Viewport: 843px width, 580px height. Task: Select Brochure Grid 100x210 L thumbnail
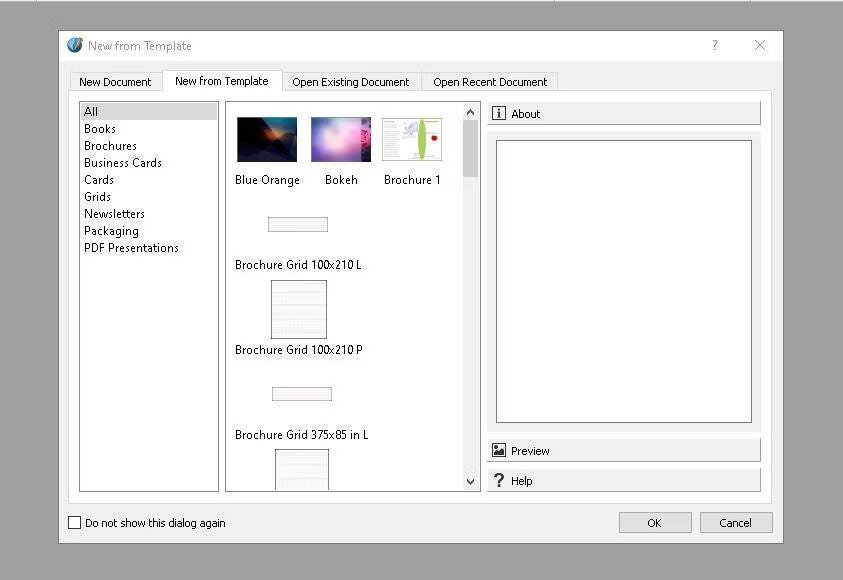tap(298, 224)
